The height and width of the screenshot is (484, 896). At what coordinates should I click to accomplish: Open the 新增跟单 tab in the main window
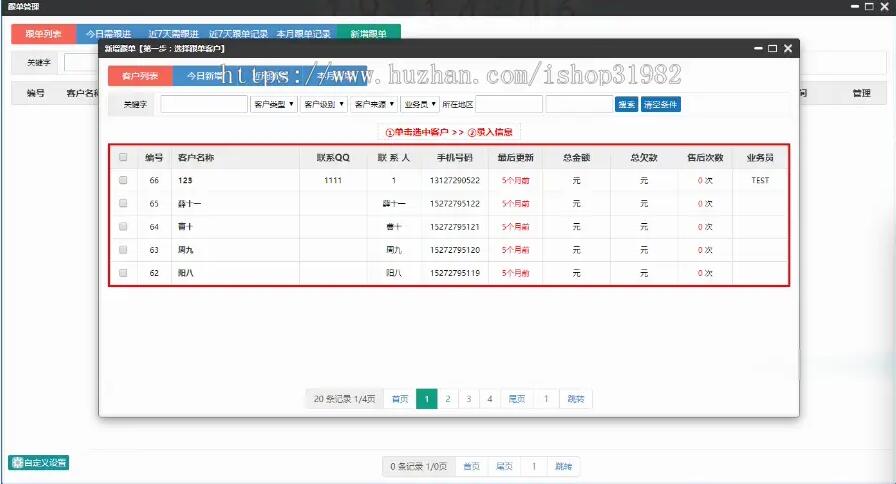click(368, 34)
